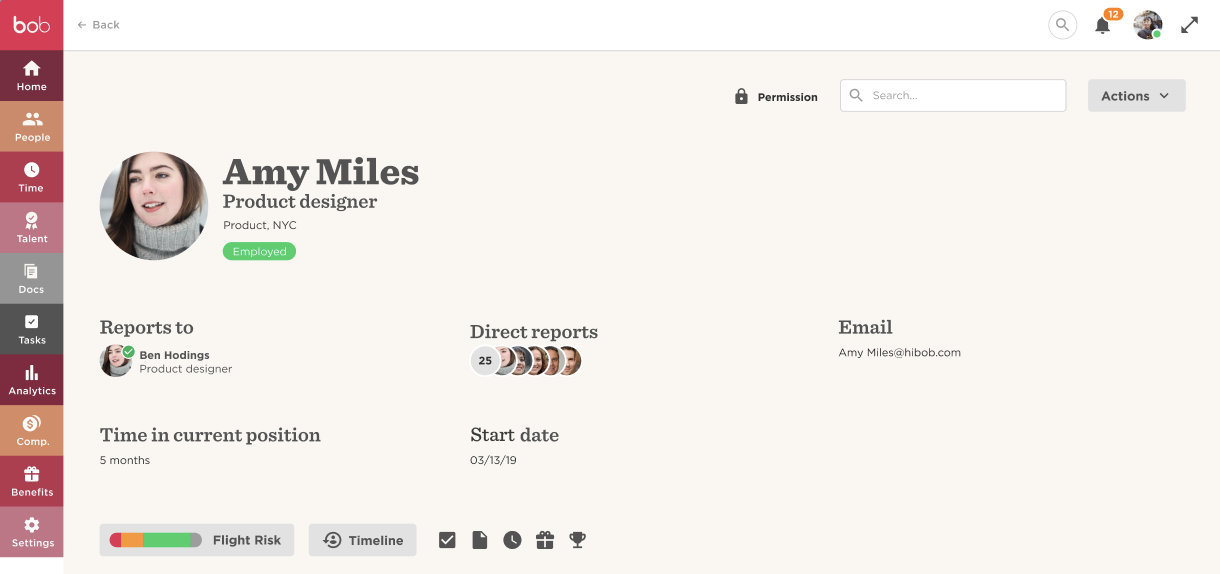Click the Timeline button
The image size is (1220, 574).
pos(363,540)
